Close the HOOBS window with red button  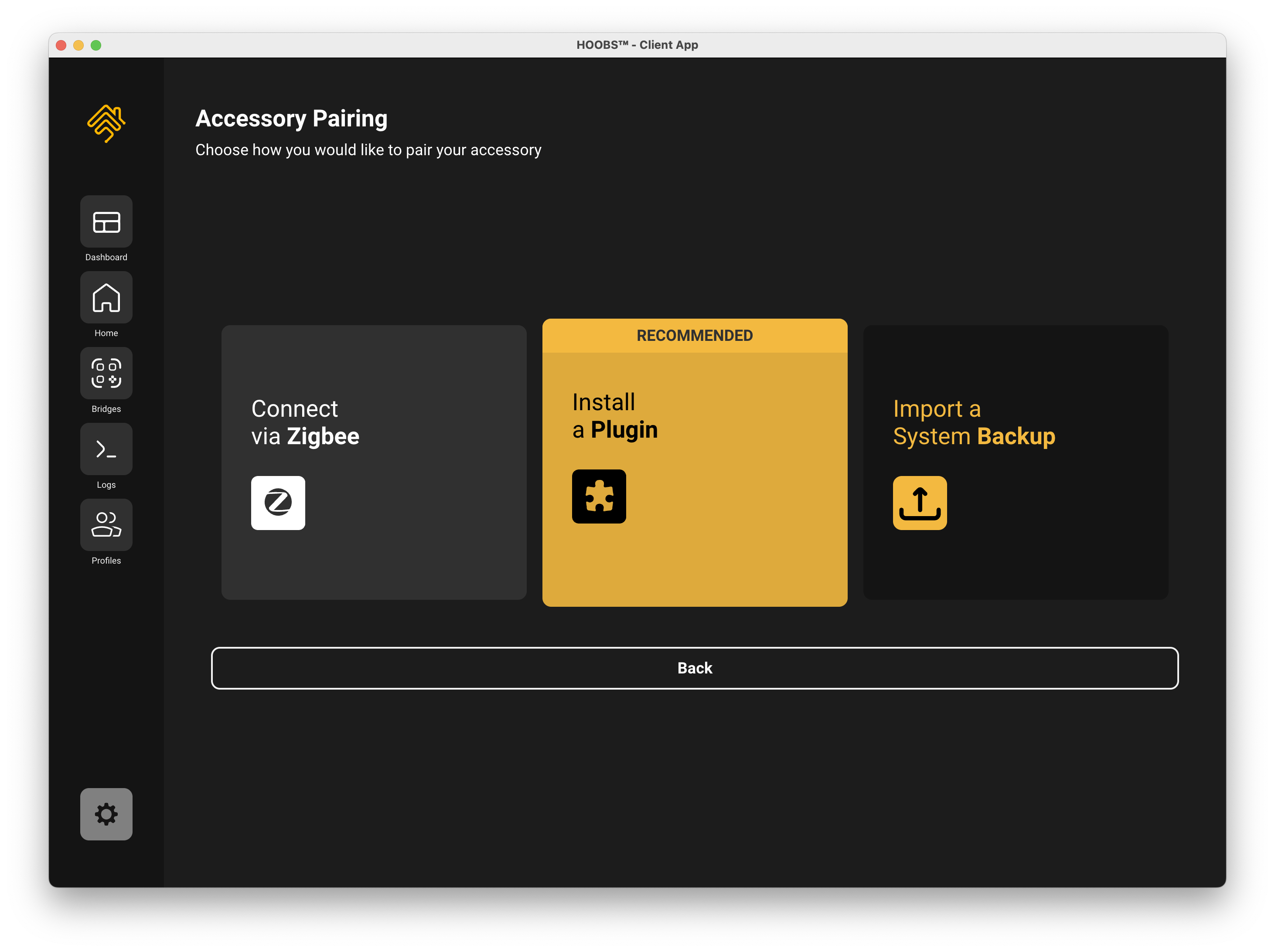[x=61, y=45]
